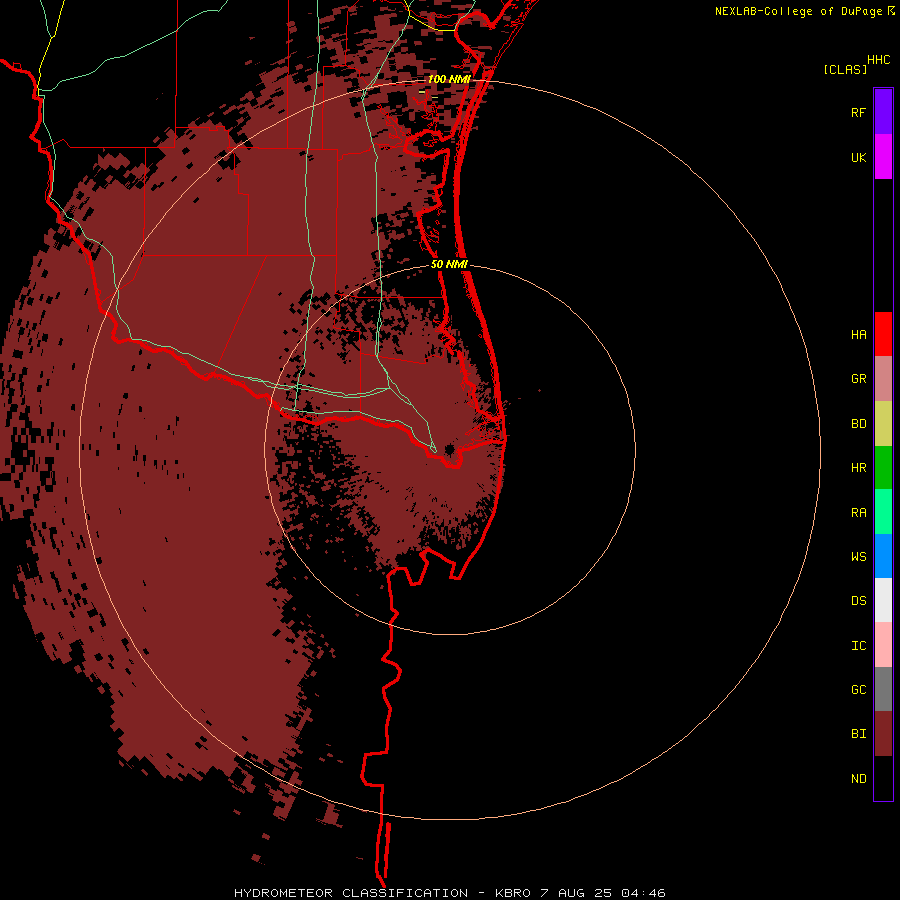The width and height of the screenshot is (900, 900).
Task: Click the HYDROMETEOR CLASSIFICATION title text
Action: pos(351,893)
